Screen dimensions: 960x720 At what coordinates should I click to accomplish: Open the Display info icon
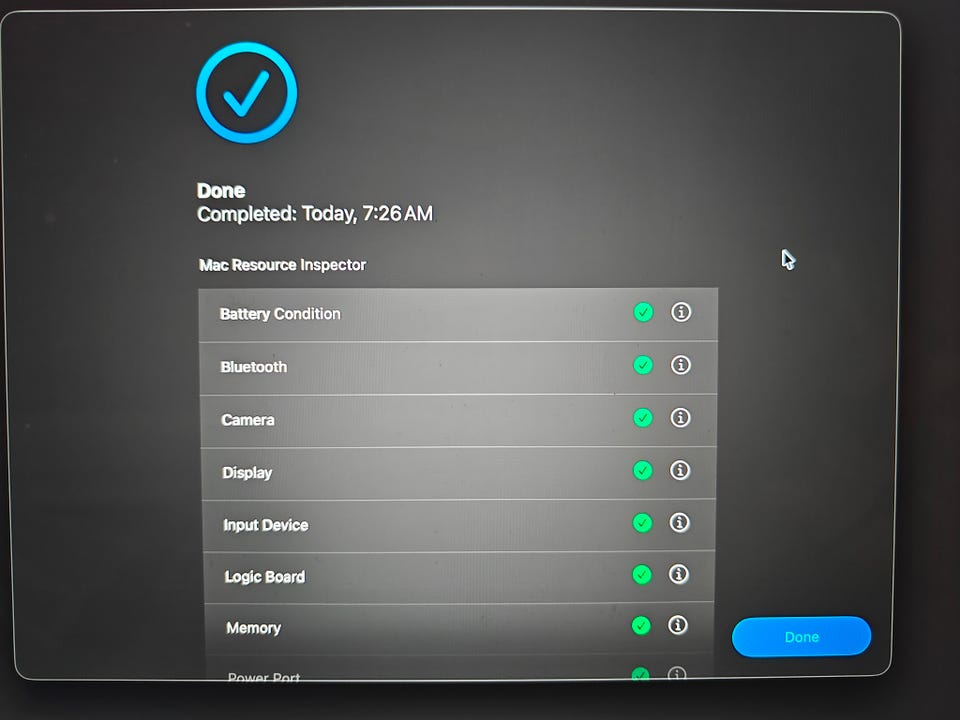(x=680, y=470)
